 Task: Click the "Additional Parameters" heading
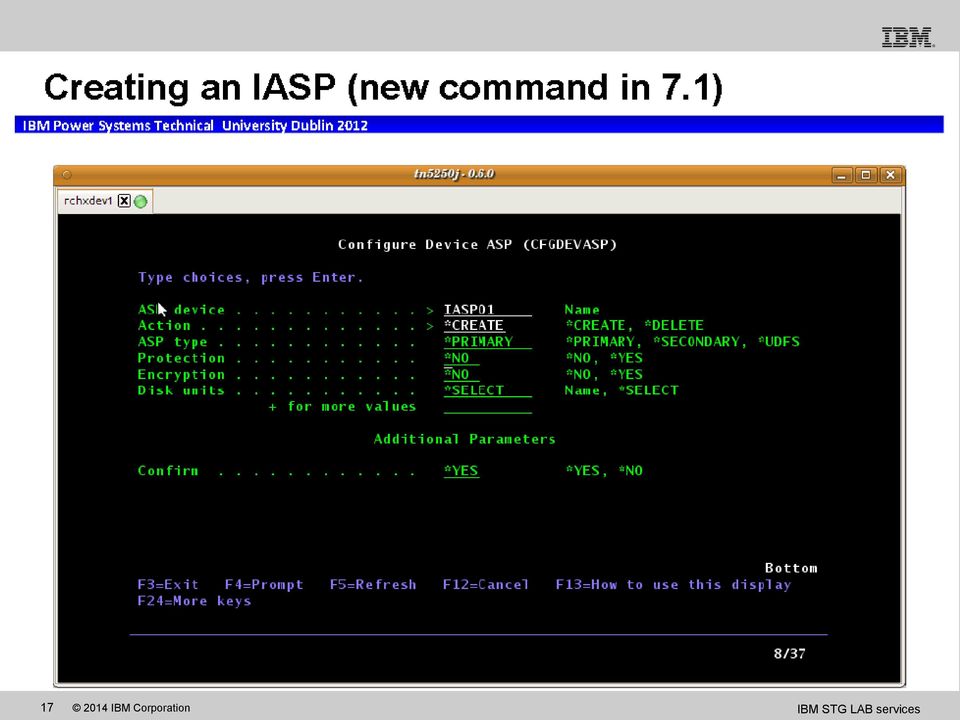(465, 439)
